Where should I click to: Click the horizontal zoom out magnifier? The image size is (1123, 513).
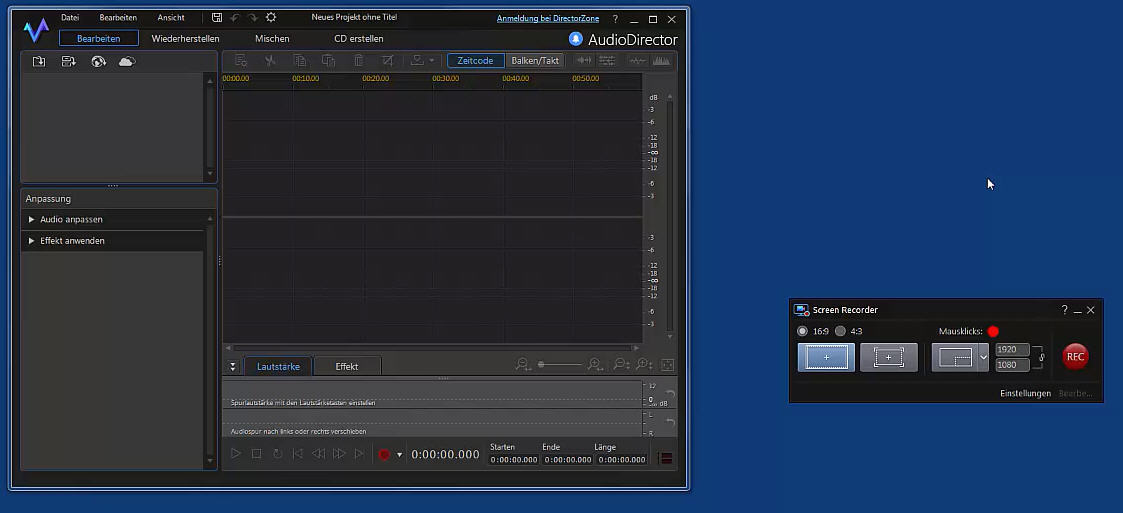point(523,365)
